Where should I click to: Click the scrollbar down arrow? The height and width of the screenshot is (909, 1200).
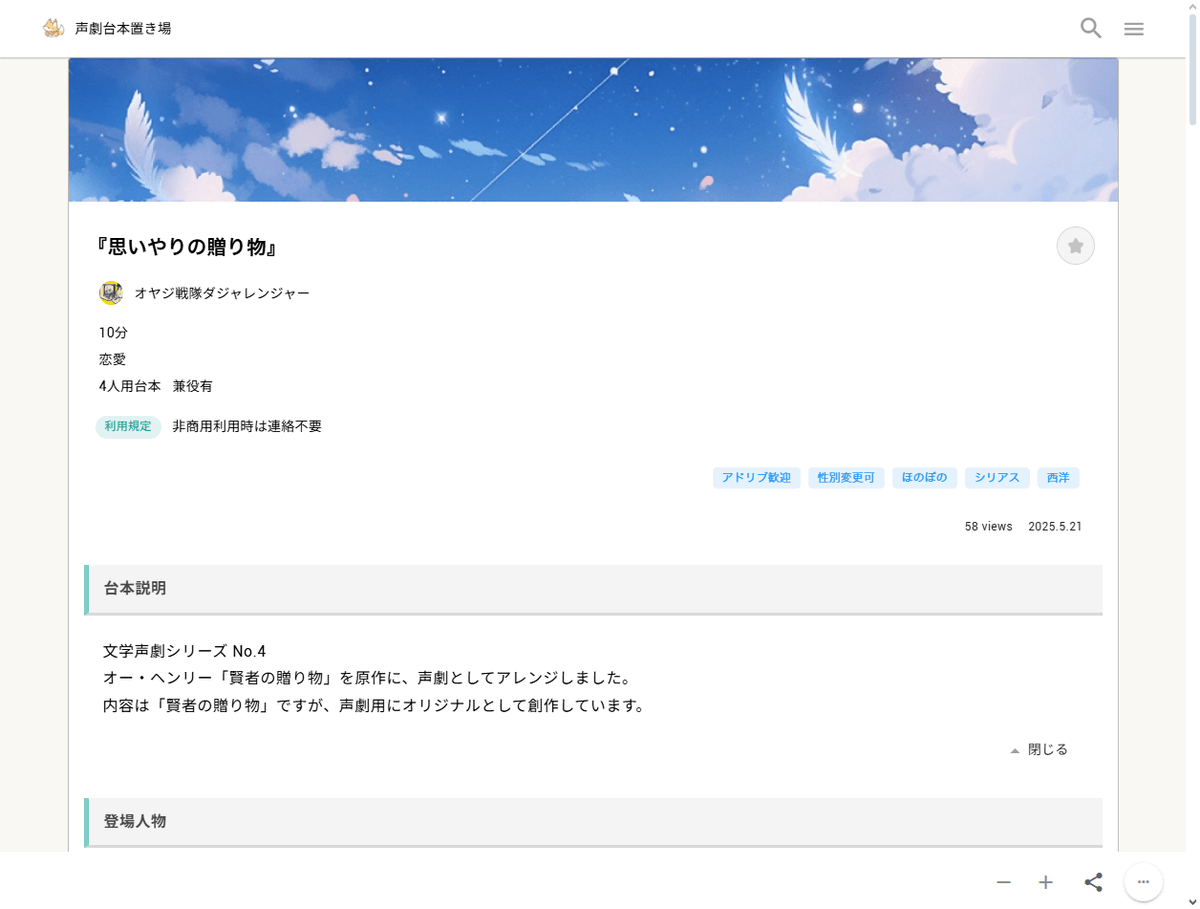click(1192, 902)
